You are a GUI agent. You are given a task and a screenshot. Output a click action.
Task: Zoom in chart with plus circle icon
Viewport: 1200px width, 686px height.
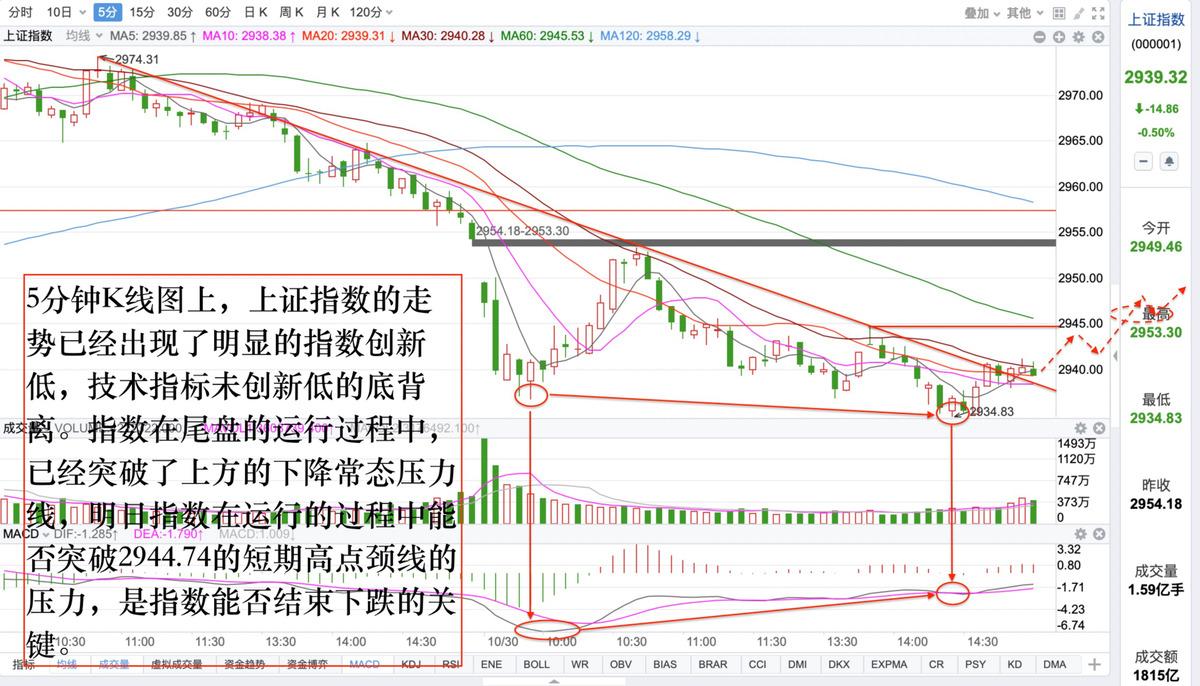[1059, 36]
